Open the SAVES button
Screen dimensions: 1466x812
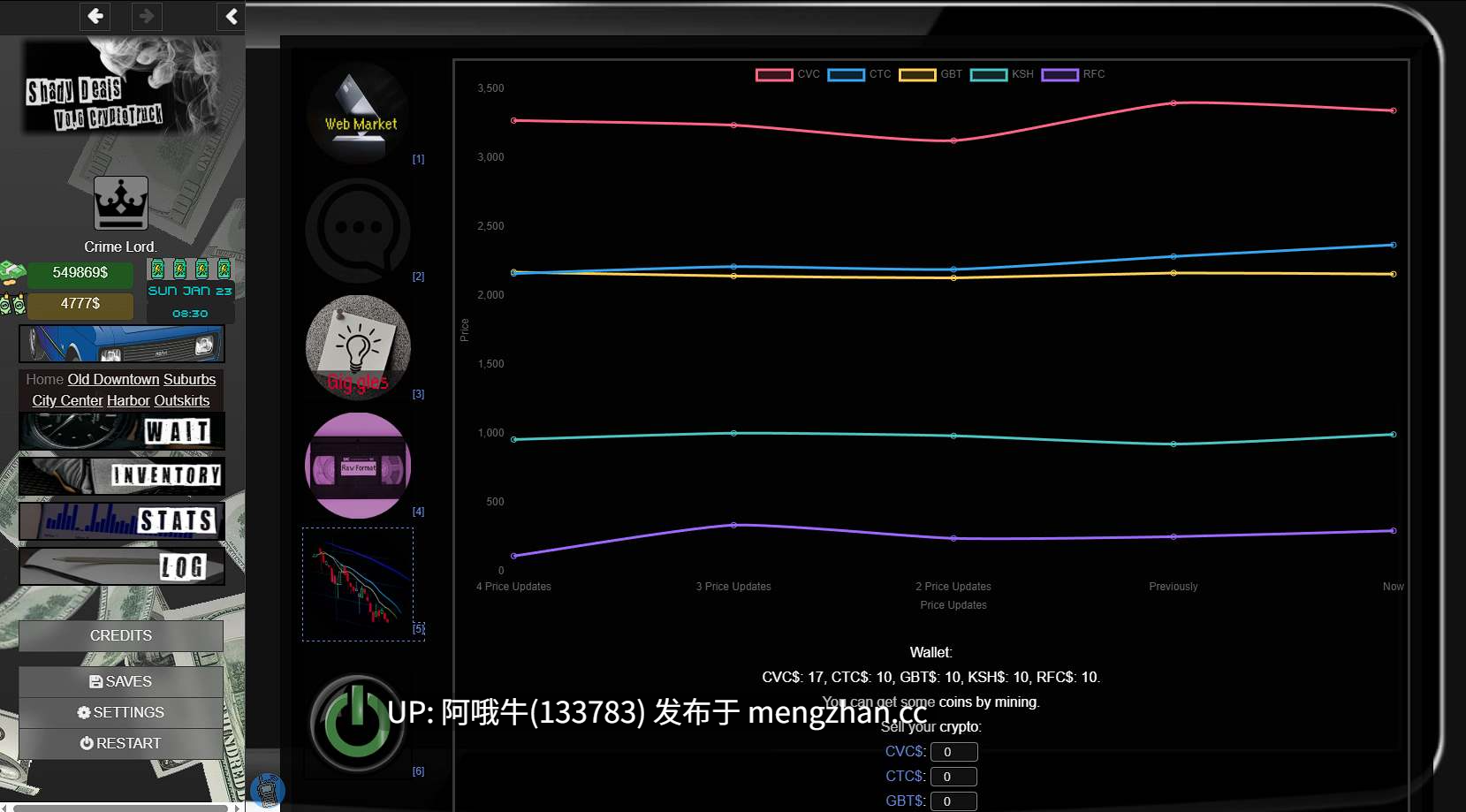coord(121,681)
